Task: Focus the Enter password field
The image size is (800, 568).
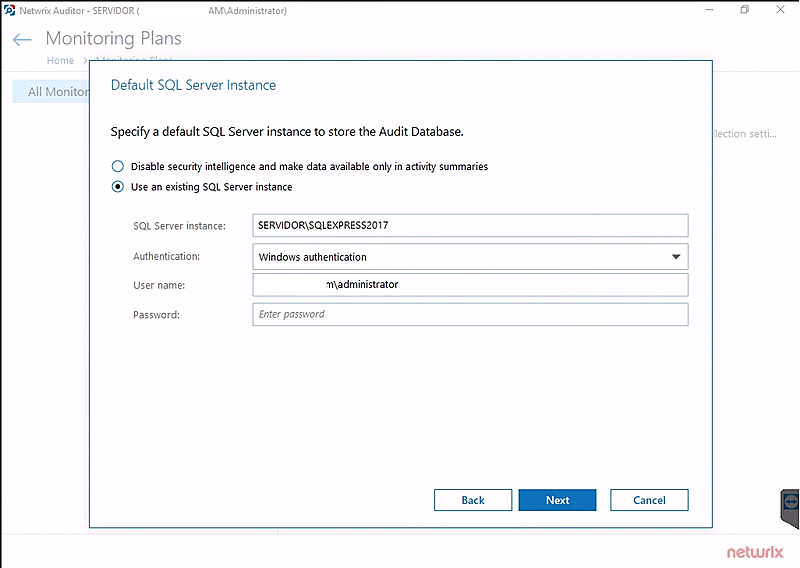Action: (x=470, y=314)
